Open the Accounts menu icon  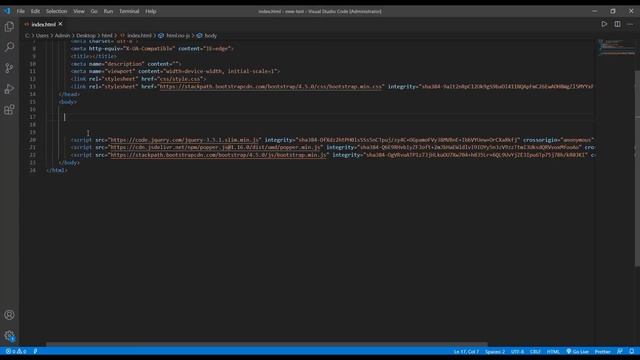(9, 315)
